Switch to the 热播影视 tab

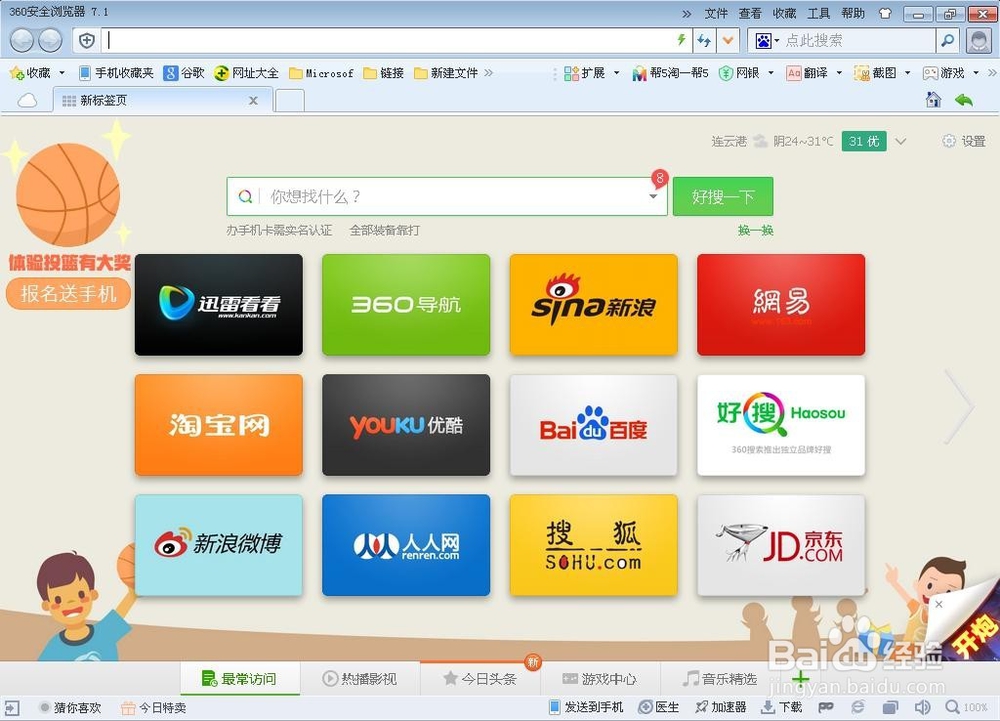click(x=360, y=679)
